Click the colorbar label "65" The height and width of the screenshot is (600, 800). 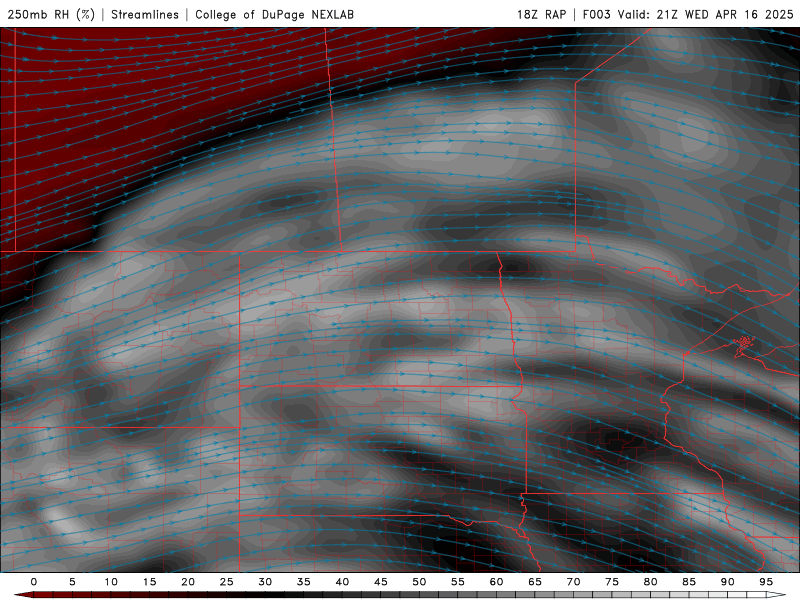tap(535, 582)
